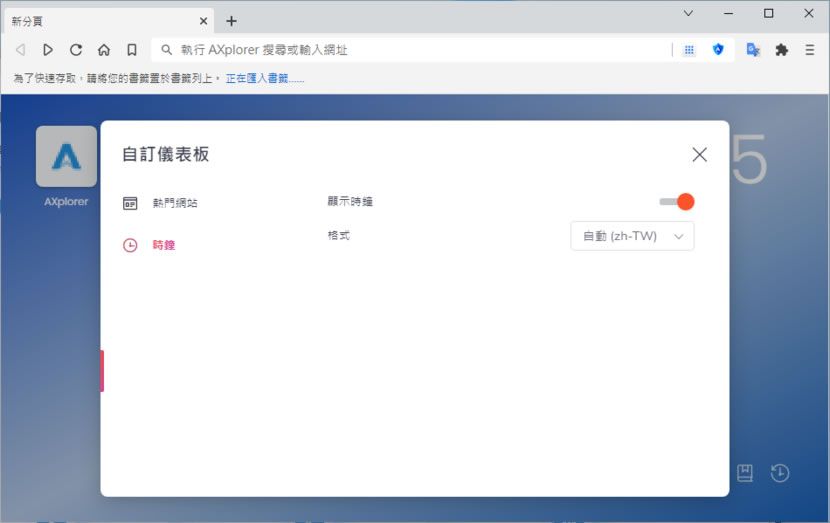
Task: Reload the page with refresh icon
Action: [x=76, y=50]
